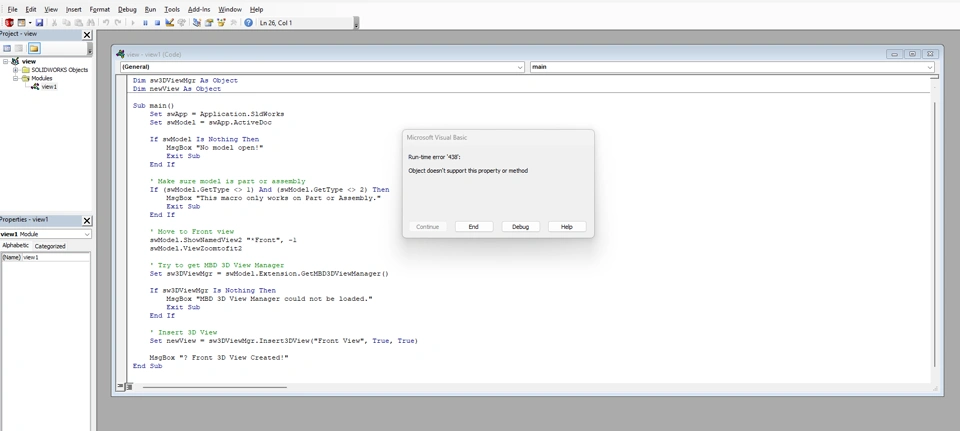Viewport: 960px width, 431px height.
Task: Click the End button in the error dialog
Action: pyautogui.click(x=473, y=227)
